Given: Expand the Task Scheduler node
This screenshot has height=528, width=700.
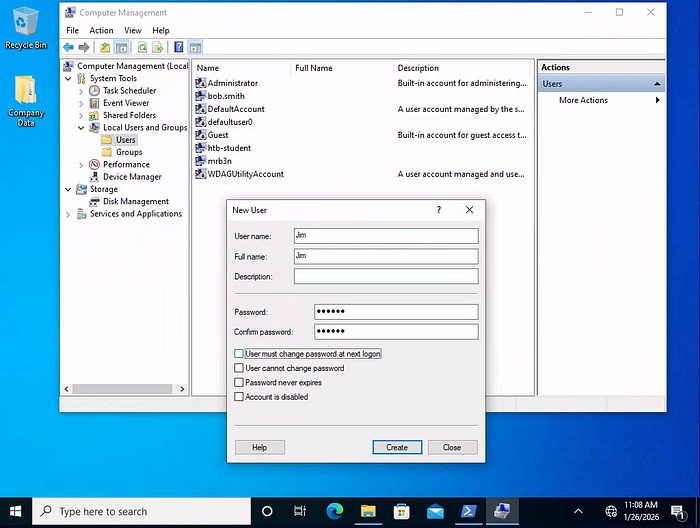Looking at the screenshot, I should coord(81,91).
